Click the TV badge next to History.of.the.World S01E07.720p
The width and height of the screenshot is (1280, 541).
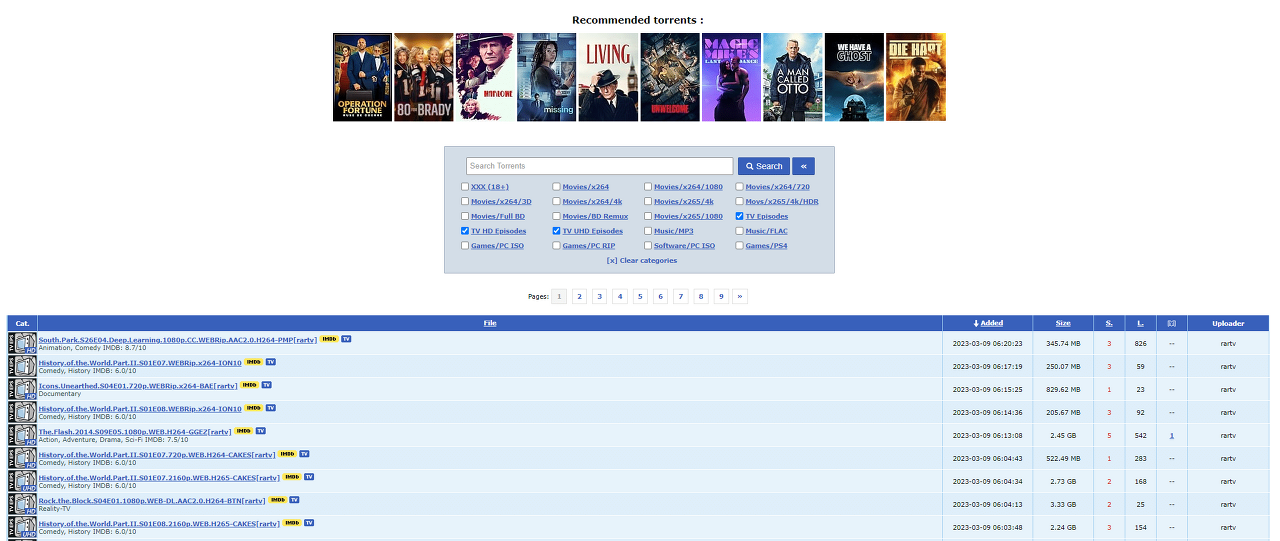pyautogui.click(x=304, y=454)
